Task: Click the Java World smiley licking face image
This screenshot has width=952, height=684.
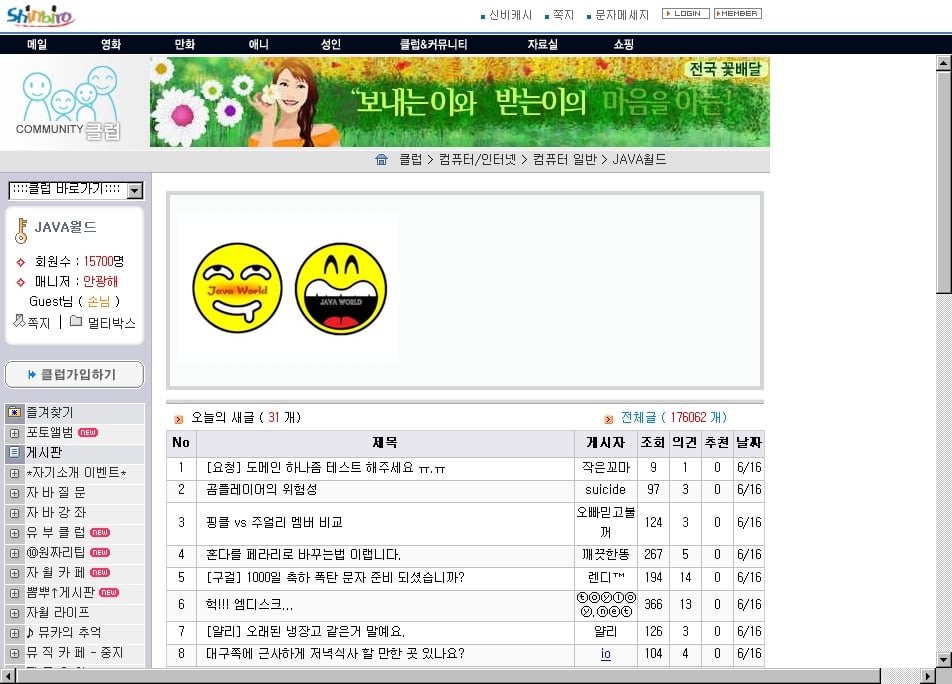Action: click(237, 288)
